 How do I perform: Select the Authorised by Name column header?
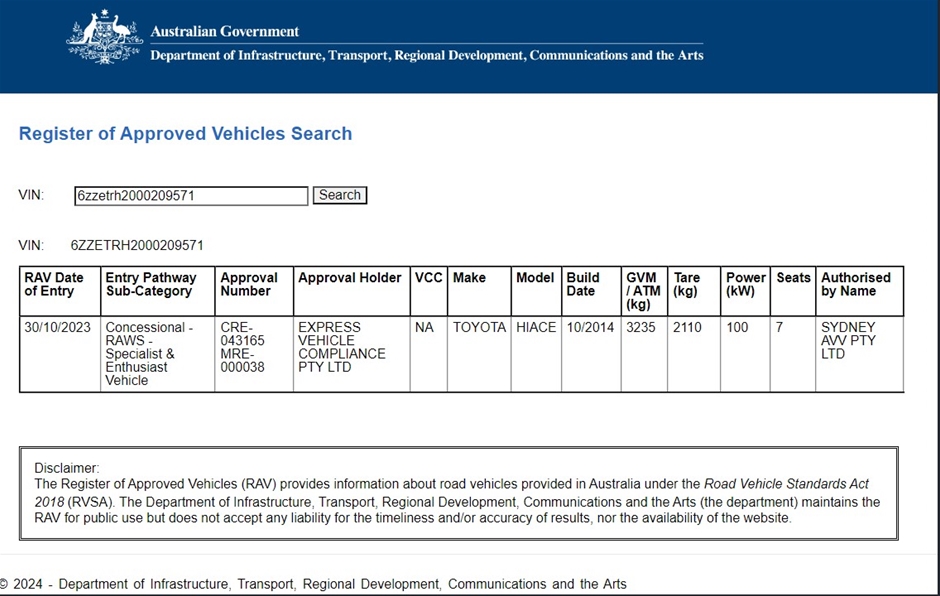[x=856, y=285]
